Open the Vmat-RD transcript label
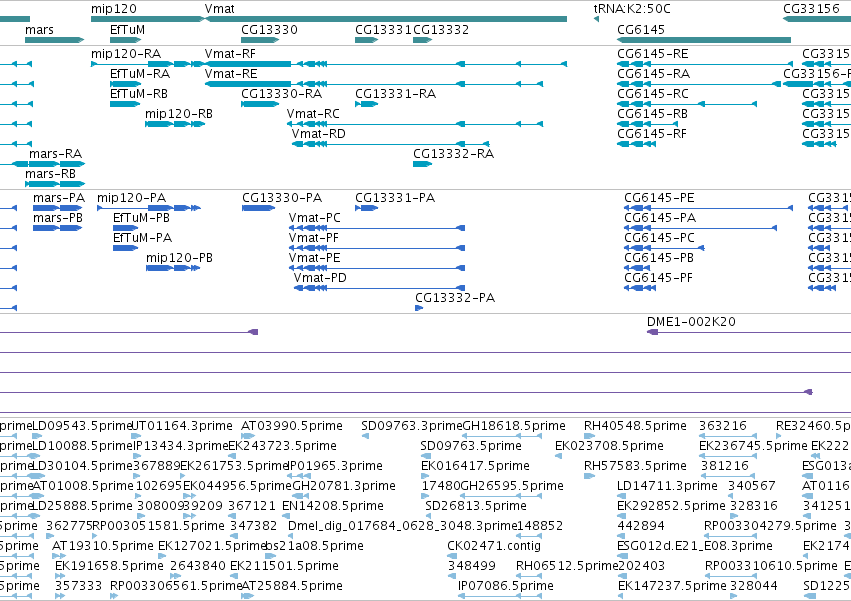The width and height of the screenshot is (851, 601). pyautogui.click(x=318, y=134)
